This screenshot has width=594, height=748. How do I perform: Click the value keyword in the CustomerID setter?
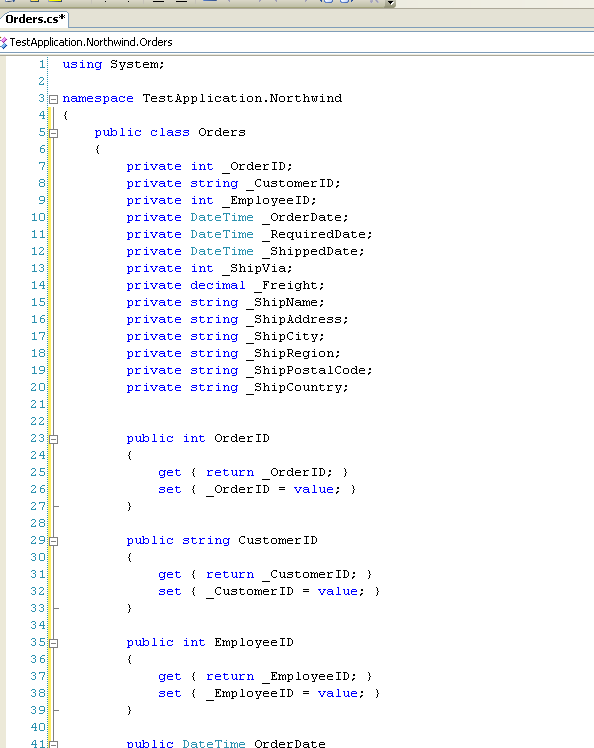tap(337, 592)
